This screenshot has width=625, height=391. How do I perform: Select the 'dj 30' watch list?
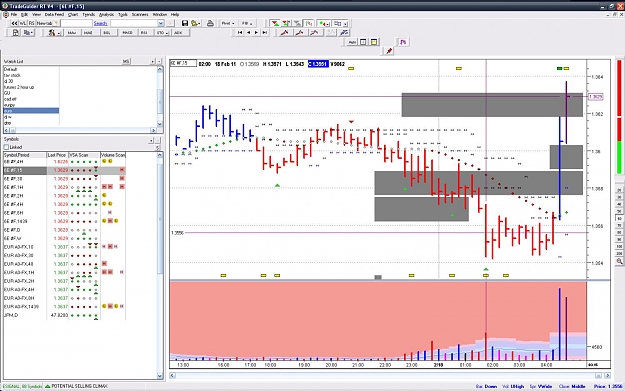(31, 81)
